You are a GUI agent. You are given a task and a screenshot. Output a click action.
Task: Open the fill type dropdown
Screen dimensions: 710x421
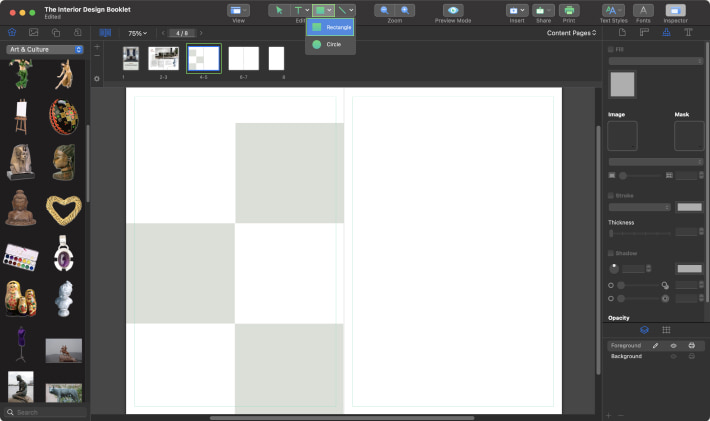(x=656, y=61)
